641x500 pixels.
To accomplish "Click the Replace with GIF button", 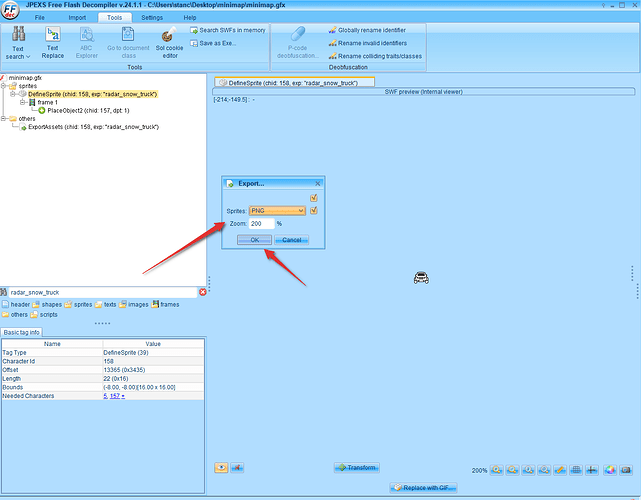I will coord(425,488).
